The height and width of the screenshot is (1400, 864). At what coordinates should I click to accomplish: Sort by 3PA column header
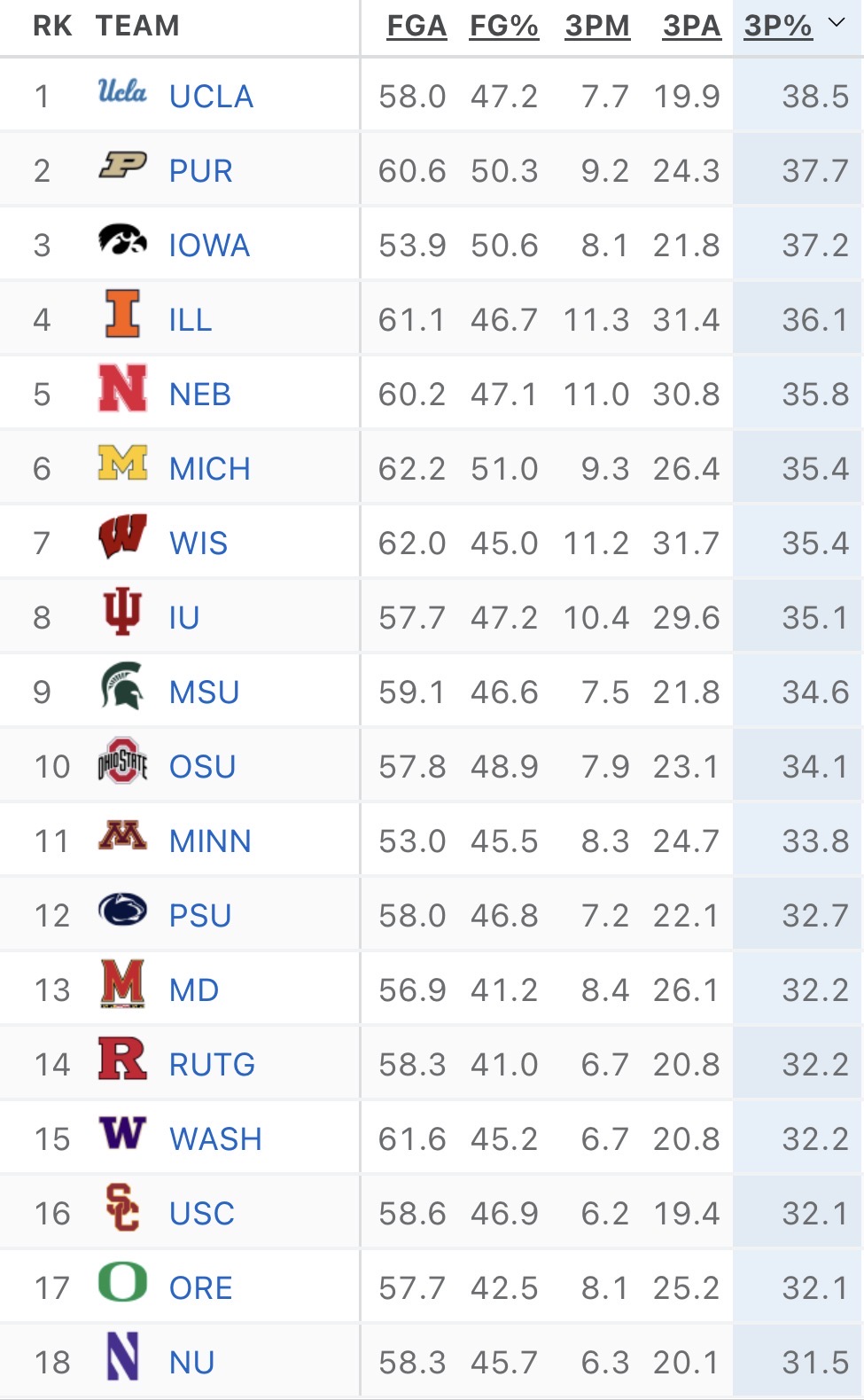(x=691, y=27)
